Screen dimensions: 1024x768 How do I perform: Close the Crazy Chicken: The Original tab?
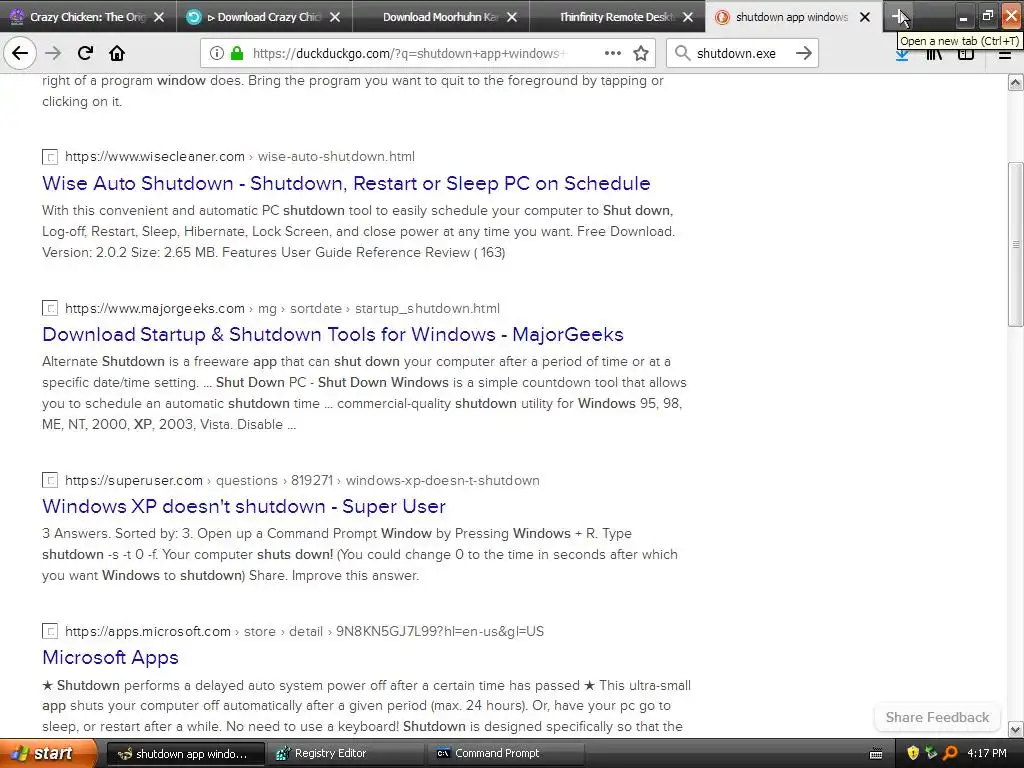(159, 17)
